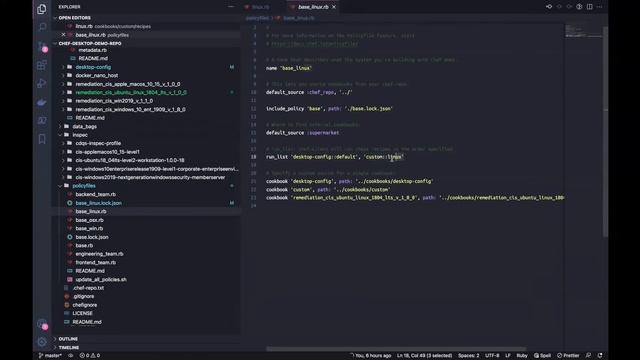Click the code minimap
This screenshot has height=360, width=640.
tap(583, 32)
